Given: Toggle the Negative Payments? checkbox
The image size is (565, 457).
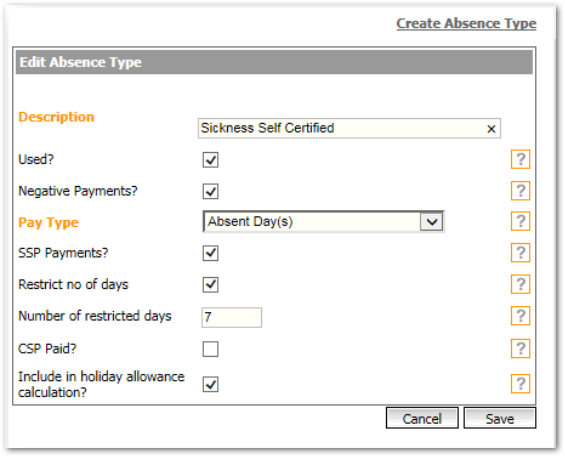Looking at the screenshot, I should point(210,191).
